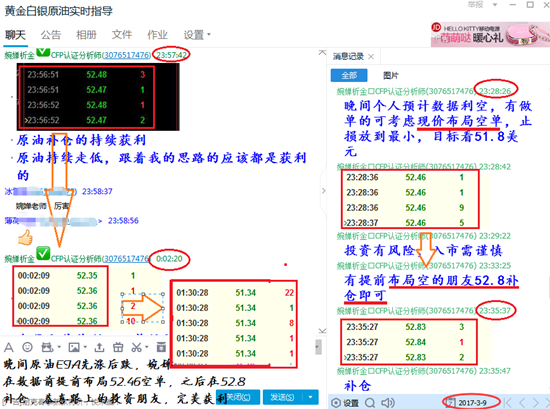Click the 举报 report link in title bar
This screenshot has height=409, width=550.
(475, 5)
